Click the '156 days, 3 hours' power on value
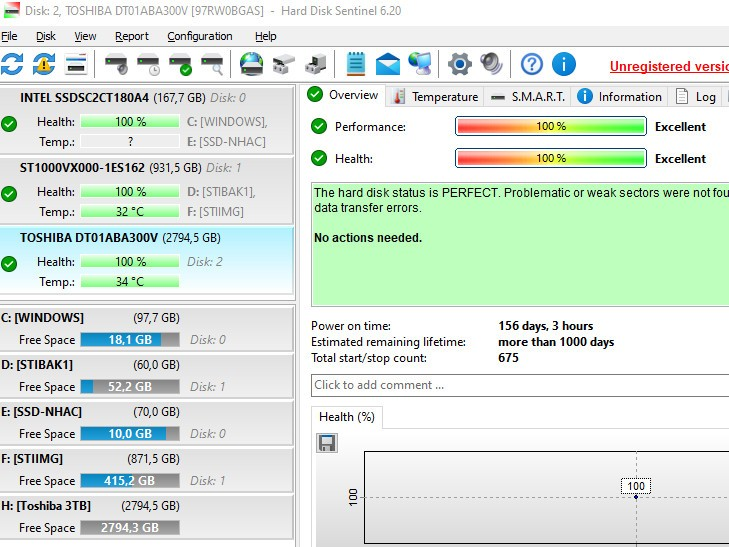This screenshot has width=729, height=547. (546, 326)
